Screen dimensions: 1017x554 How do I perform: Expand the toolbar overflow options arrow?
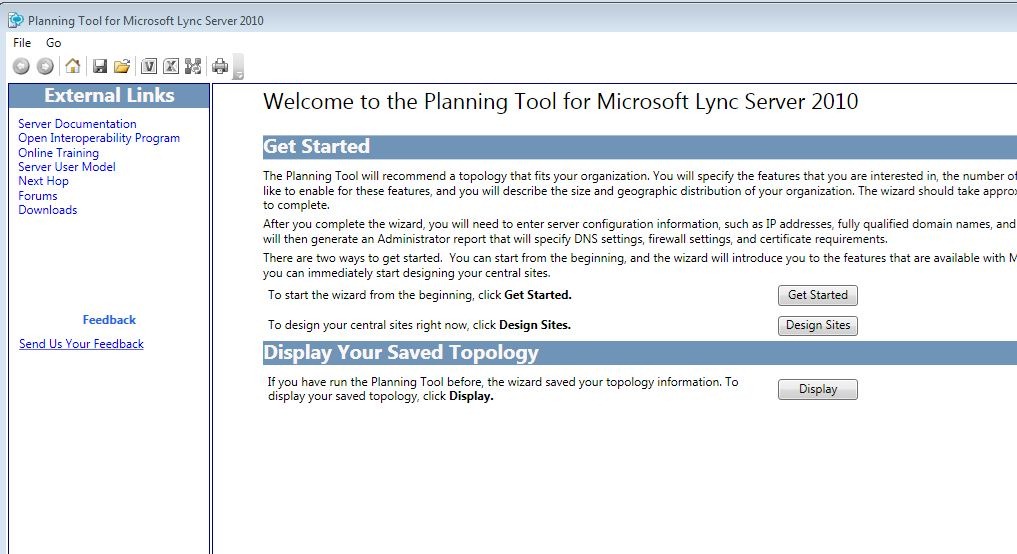(x=238, y=67)
